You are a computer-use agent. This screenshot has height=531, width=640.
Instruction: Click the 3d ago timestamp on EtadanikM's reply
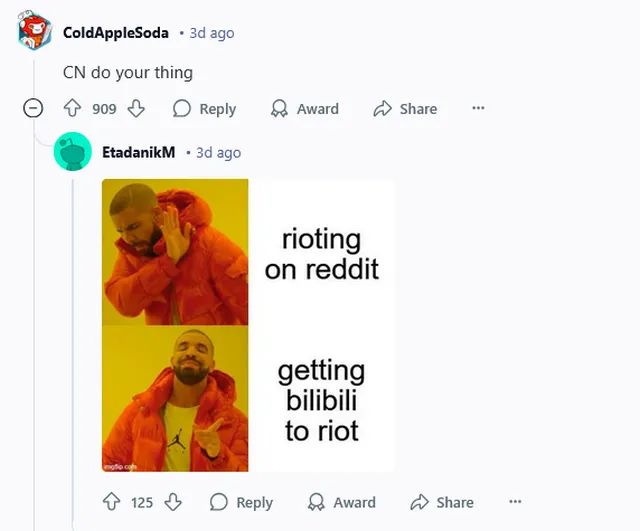click(219, 153)
